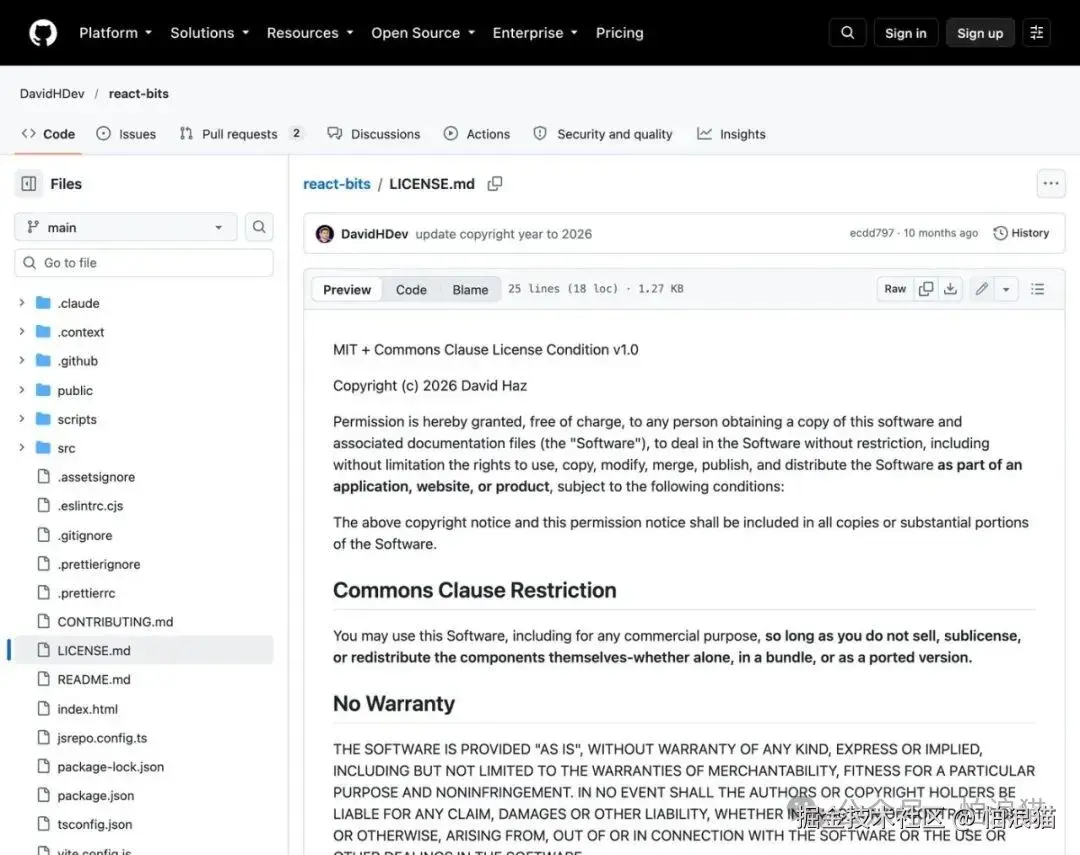
Task: Open the CONTRIBUTING.md file
Action: click(115, 621)
